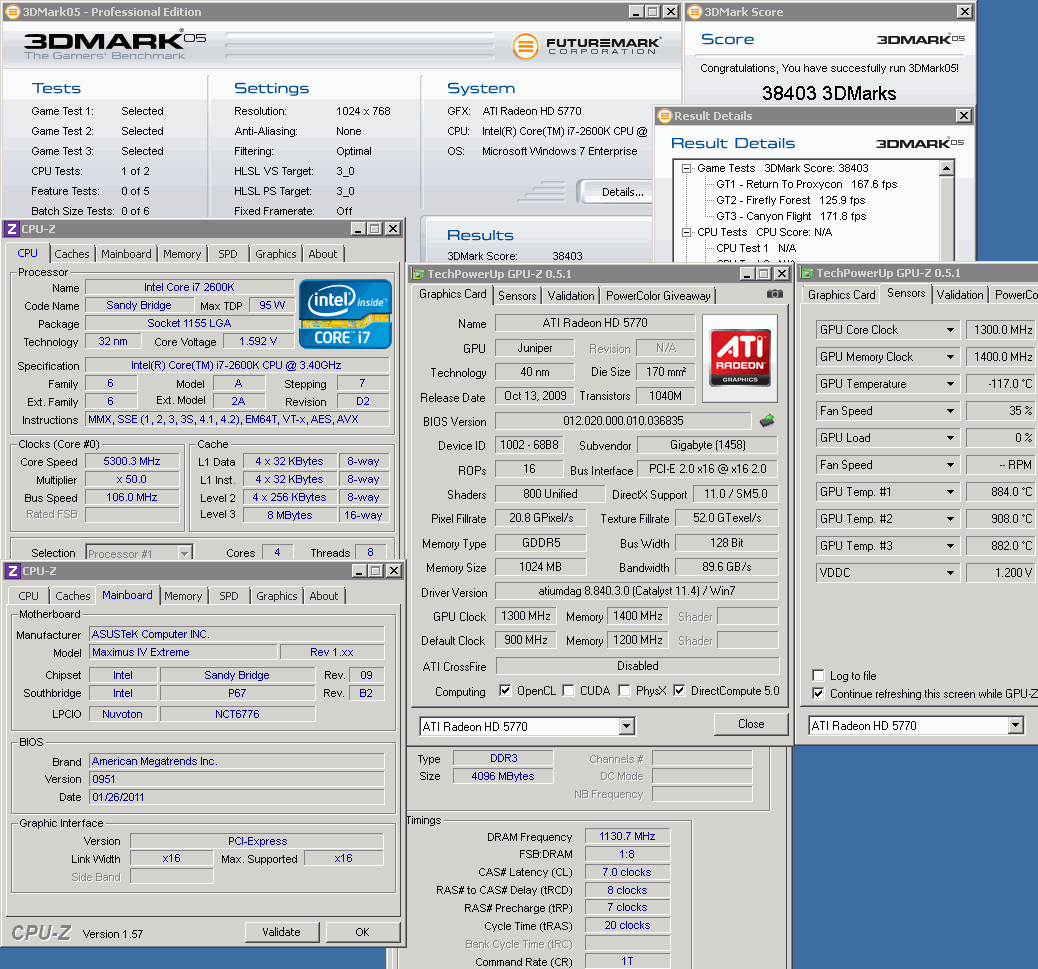Select the GT2 - Firefly Forest row
Screen dimensions: 1038x969
(790, 200)
